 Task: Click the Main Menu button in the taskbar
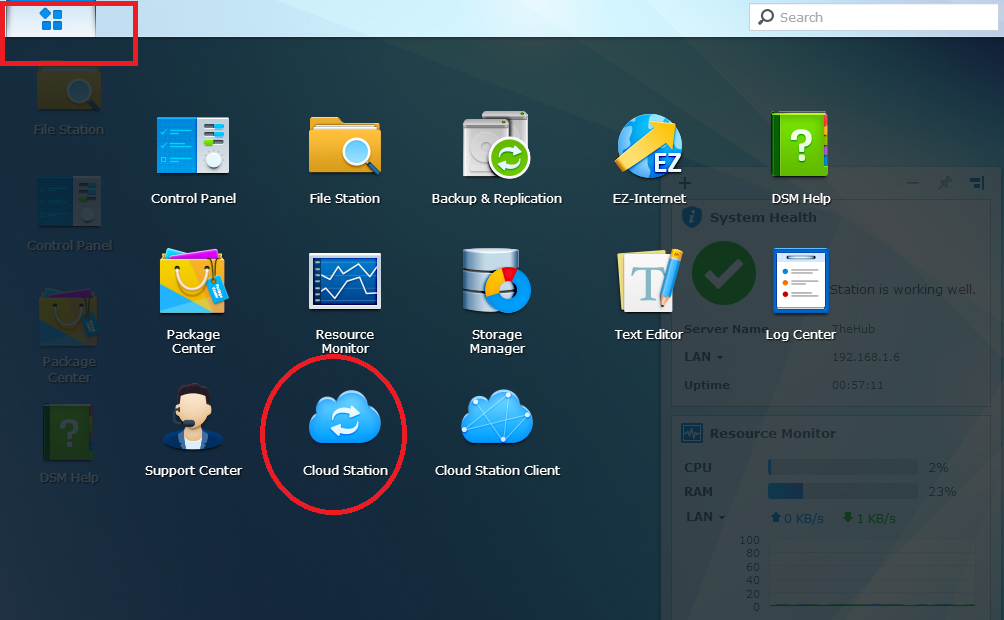pos(51,19)
